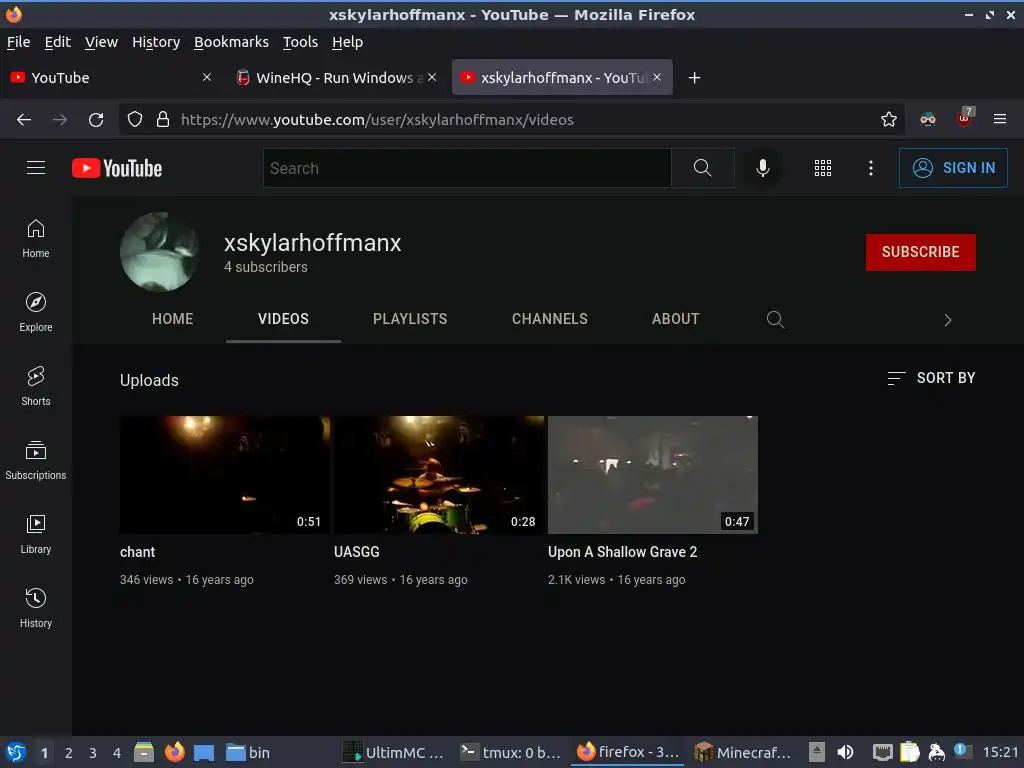This screenshot has height=768, width=1024.
Task: Click the search magnifier button
Action: 702,168
